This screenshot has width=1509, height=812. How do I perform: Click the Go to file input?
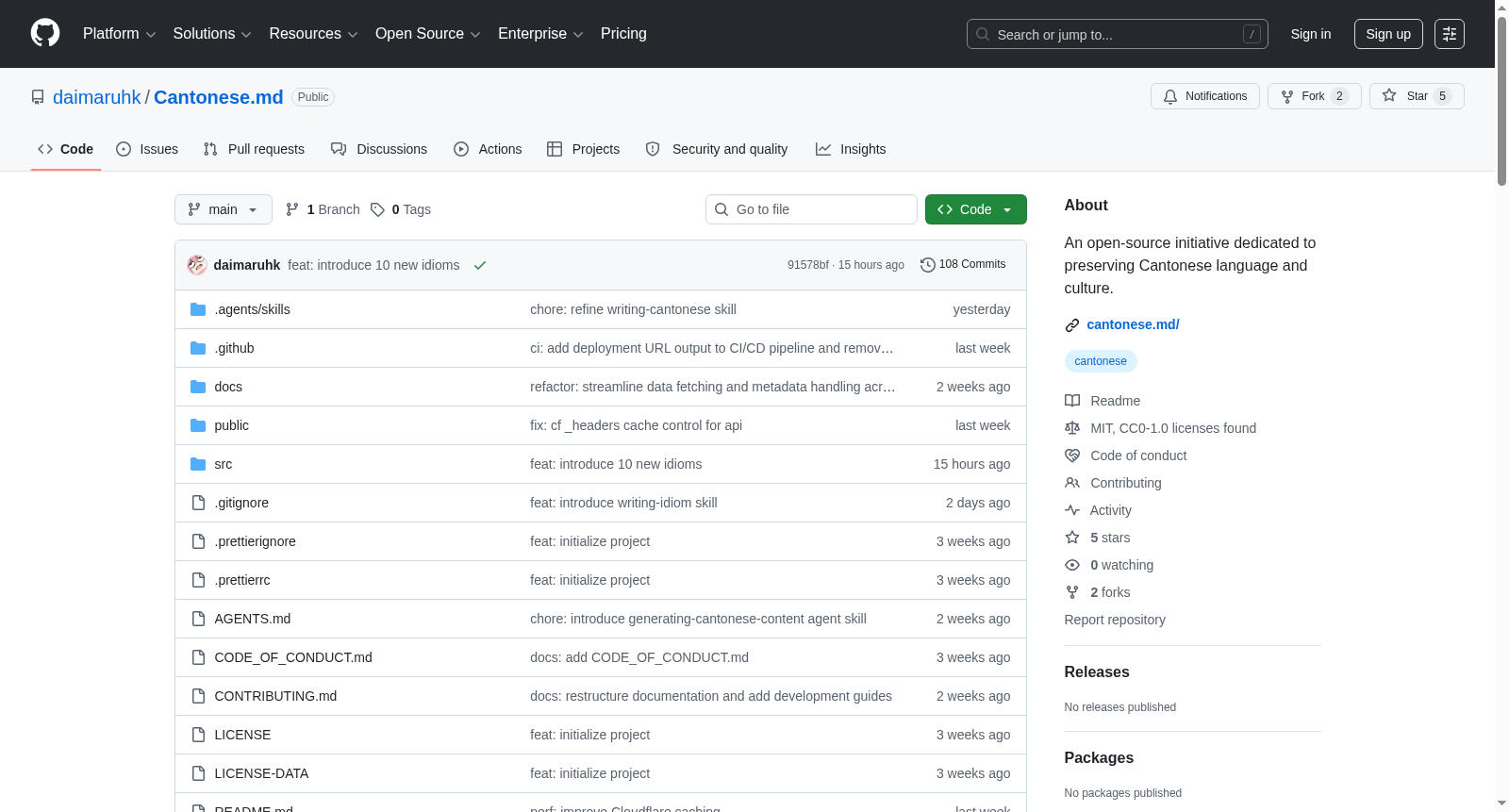tap(811, 209)
